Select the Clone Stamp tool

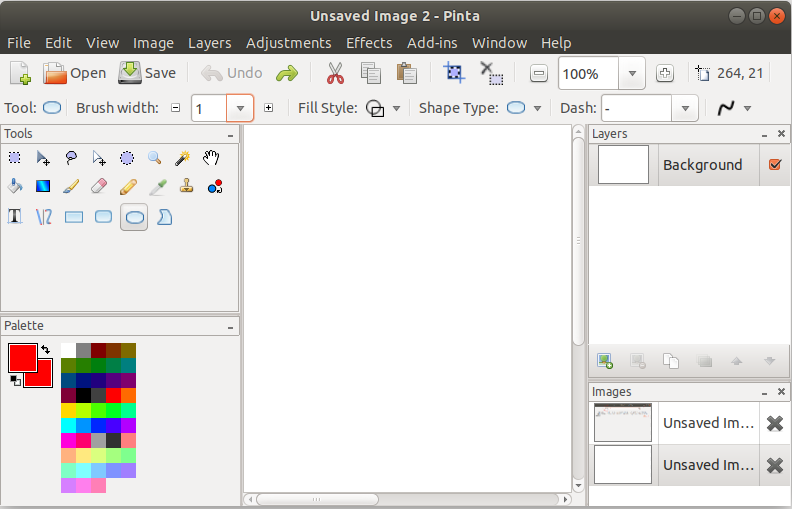(x=186, y=186)
